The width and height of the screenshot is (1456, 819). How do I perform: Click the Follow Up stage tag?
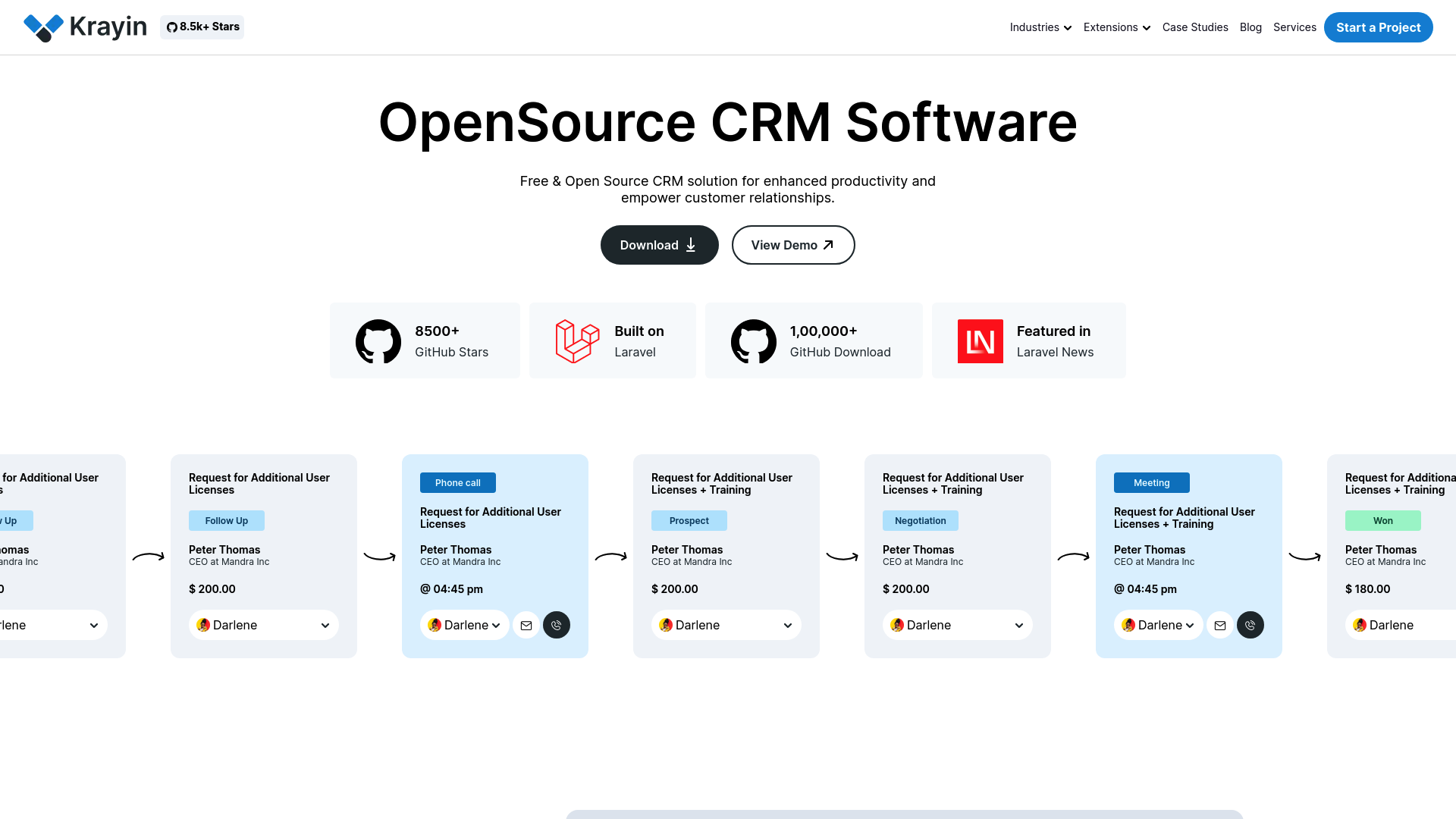tap(227, 521)
